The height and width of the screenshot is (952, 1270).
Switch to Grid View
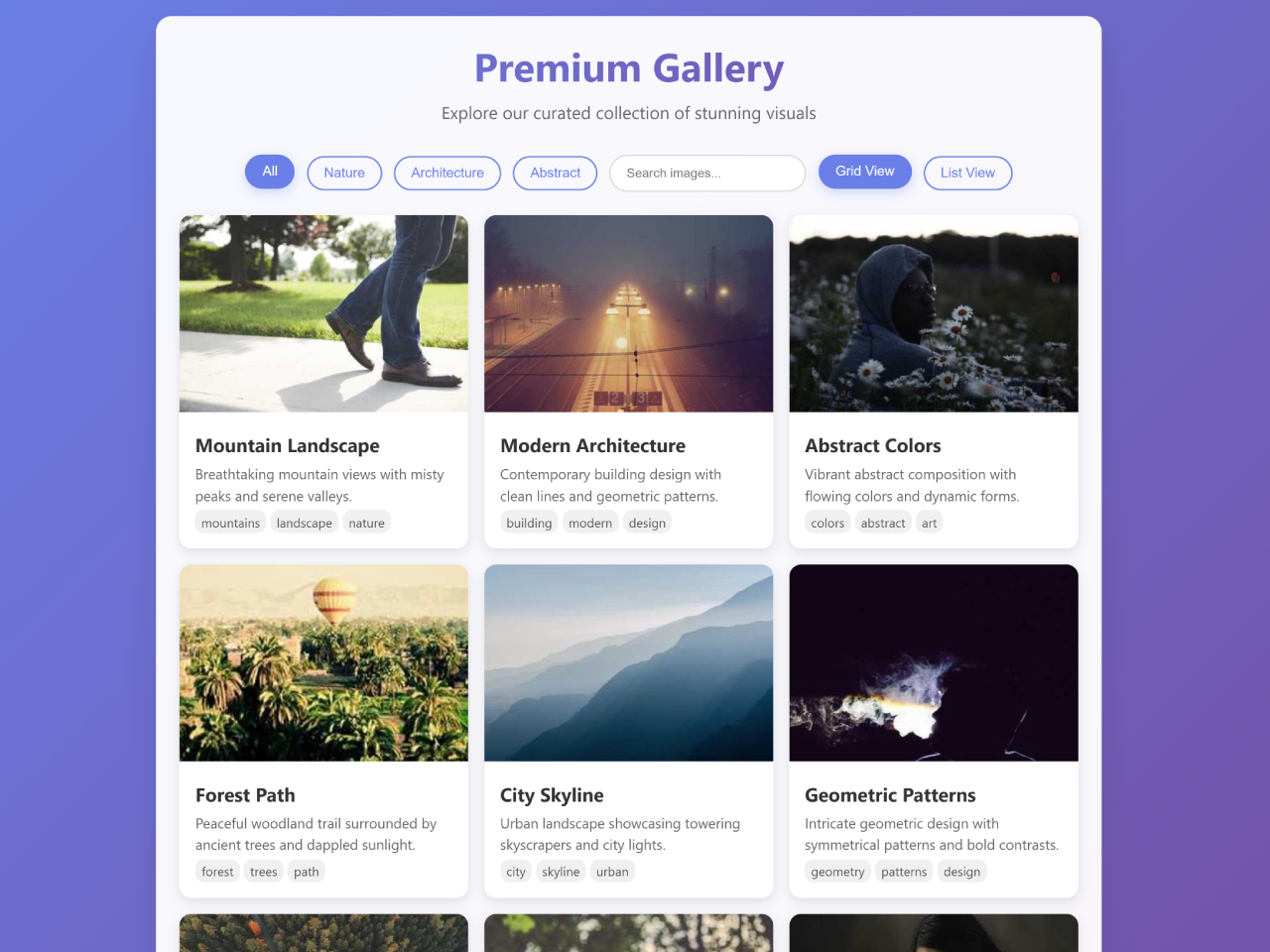click(x=865, y=172)
